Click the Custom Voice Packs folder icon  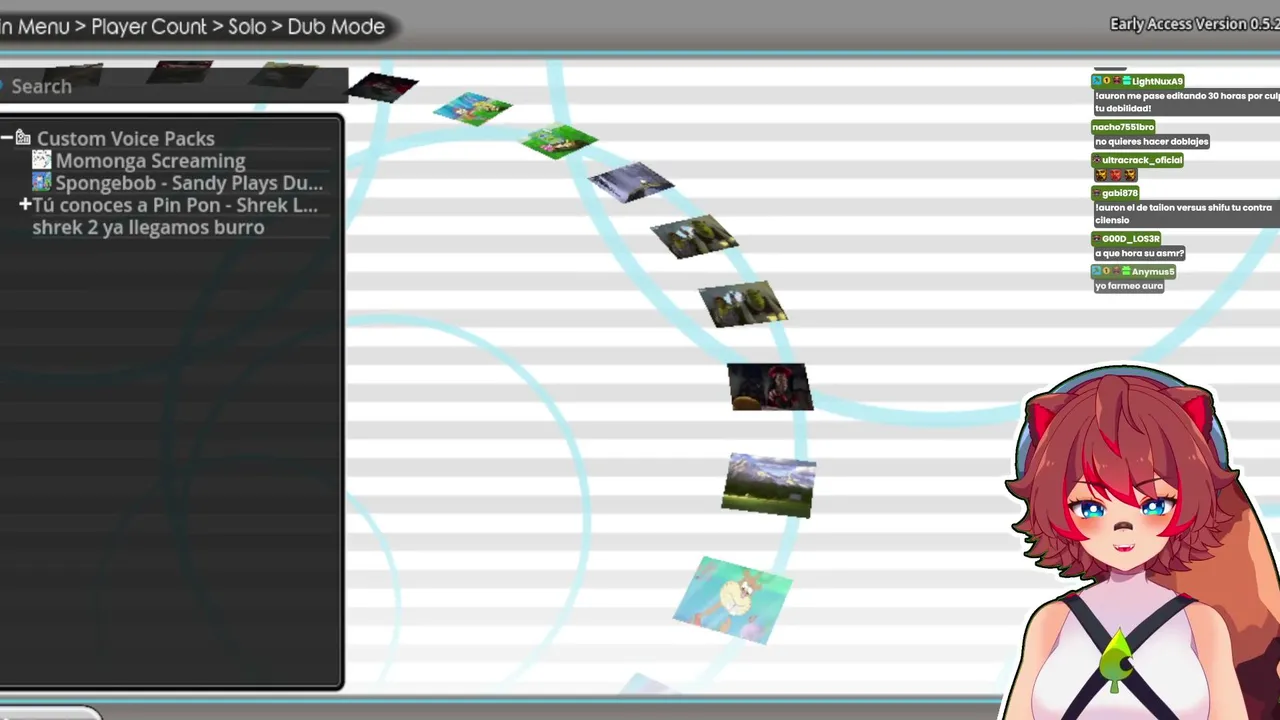(23, 138)
